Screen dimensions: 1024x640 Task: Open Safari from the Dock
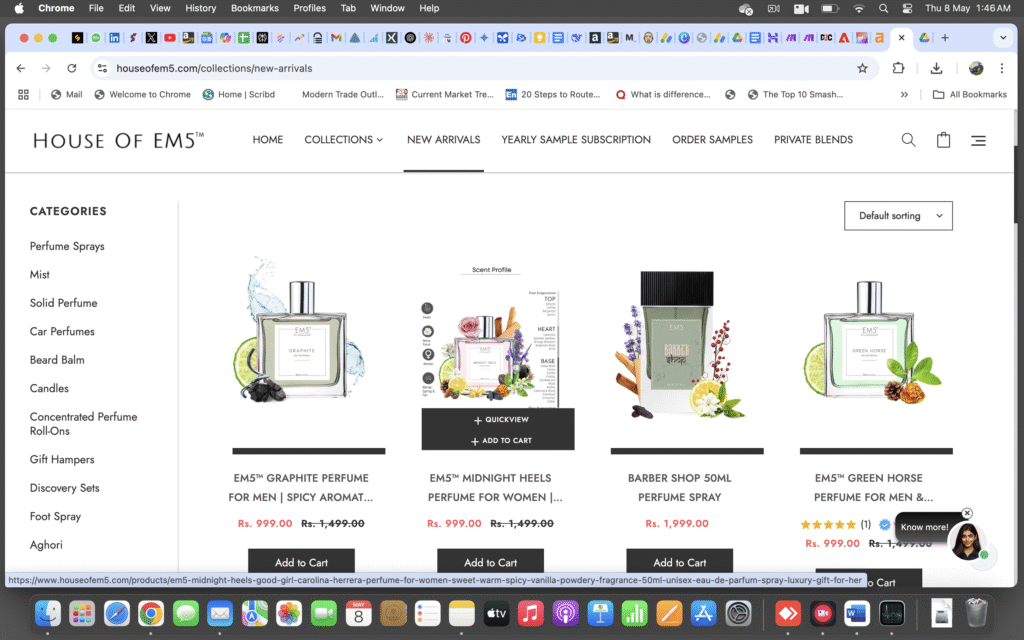coord(117,614)
